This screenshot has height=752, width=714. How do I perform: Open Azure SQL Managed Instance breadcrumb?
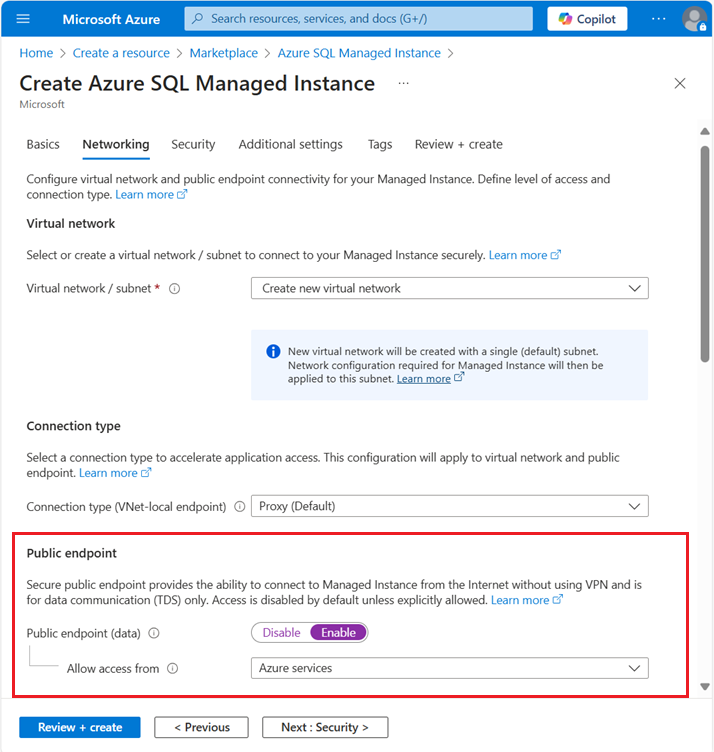pyautogui.click(x=359, y=53)
